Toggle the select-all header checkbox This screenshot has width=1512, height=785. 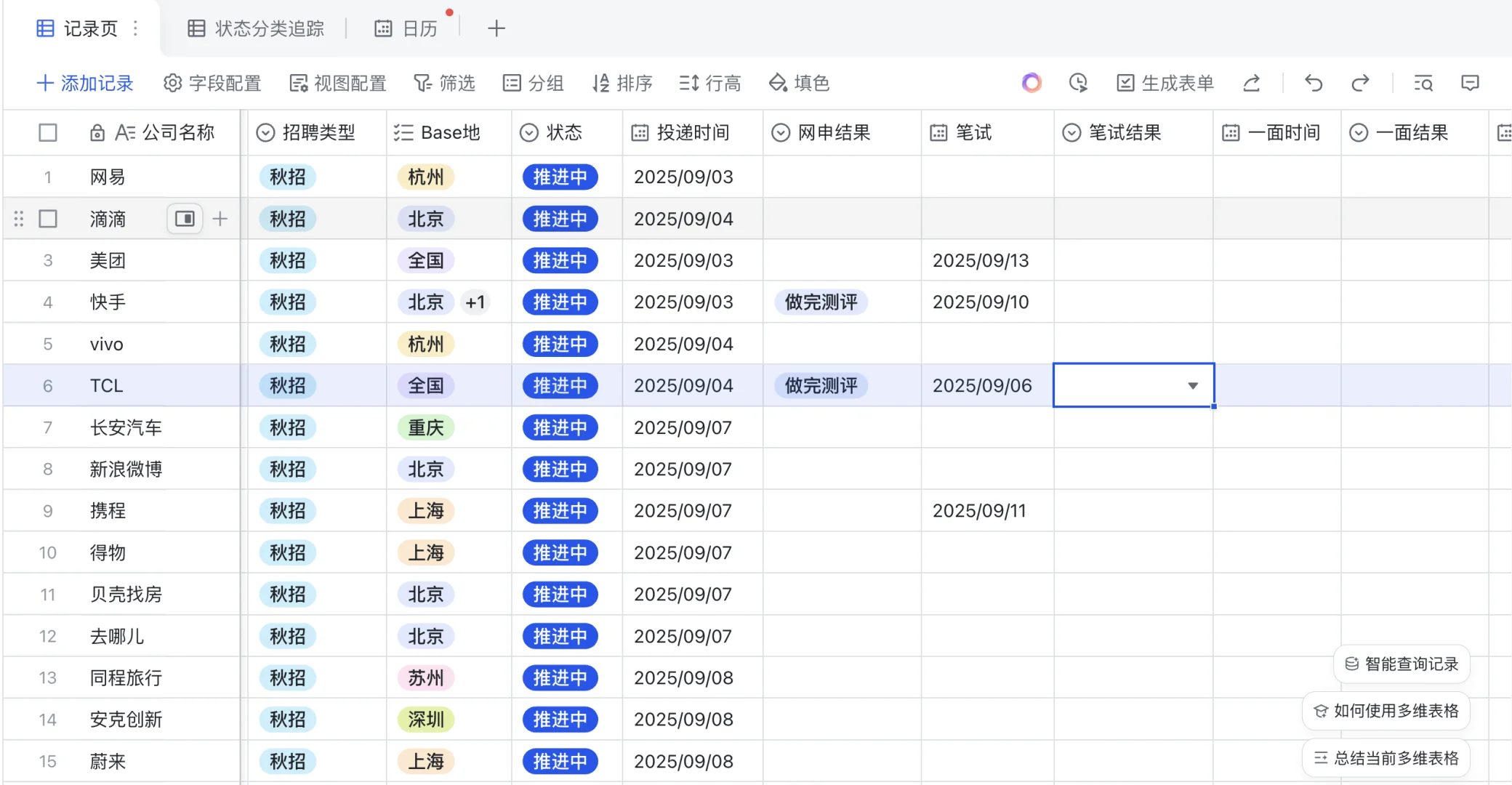coord(48,132)
